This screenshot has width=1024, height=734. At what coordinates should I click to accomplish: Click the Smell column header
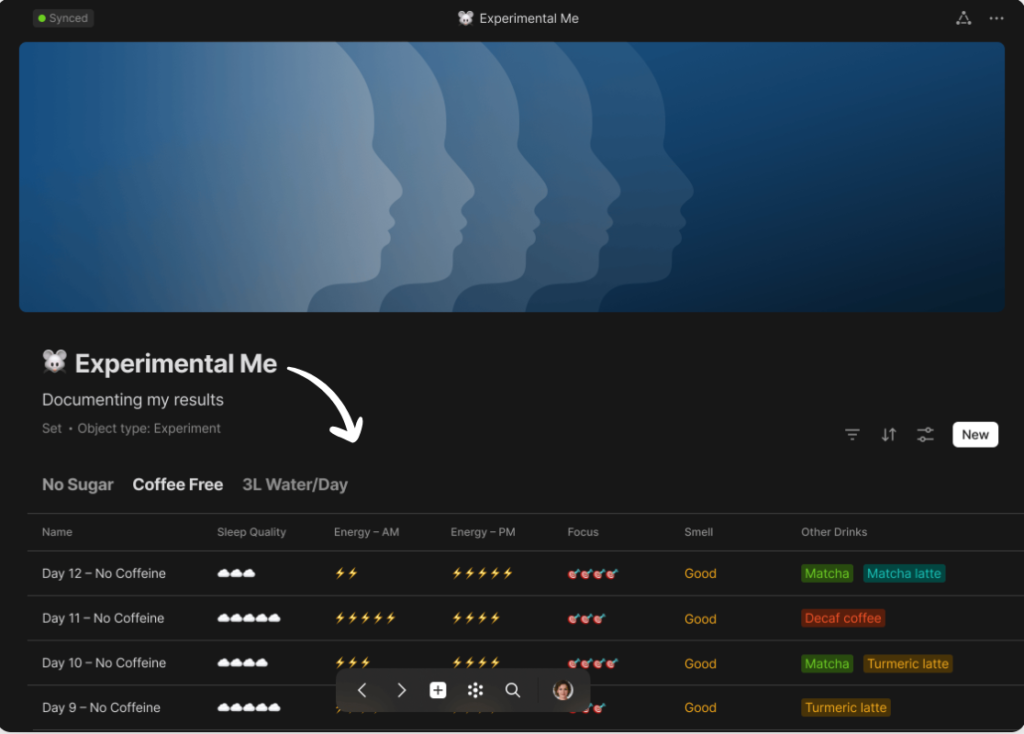point(698,532)
